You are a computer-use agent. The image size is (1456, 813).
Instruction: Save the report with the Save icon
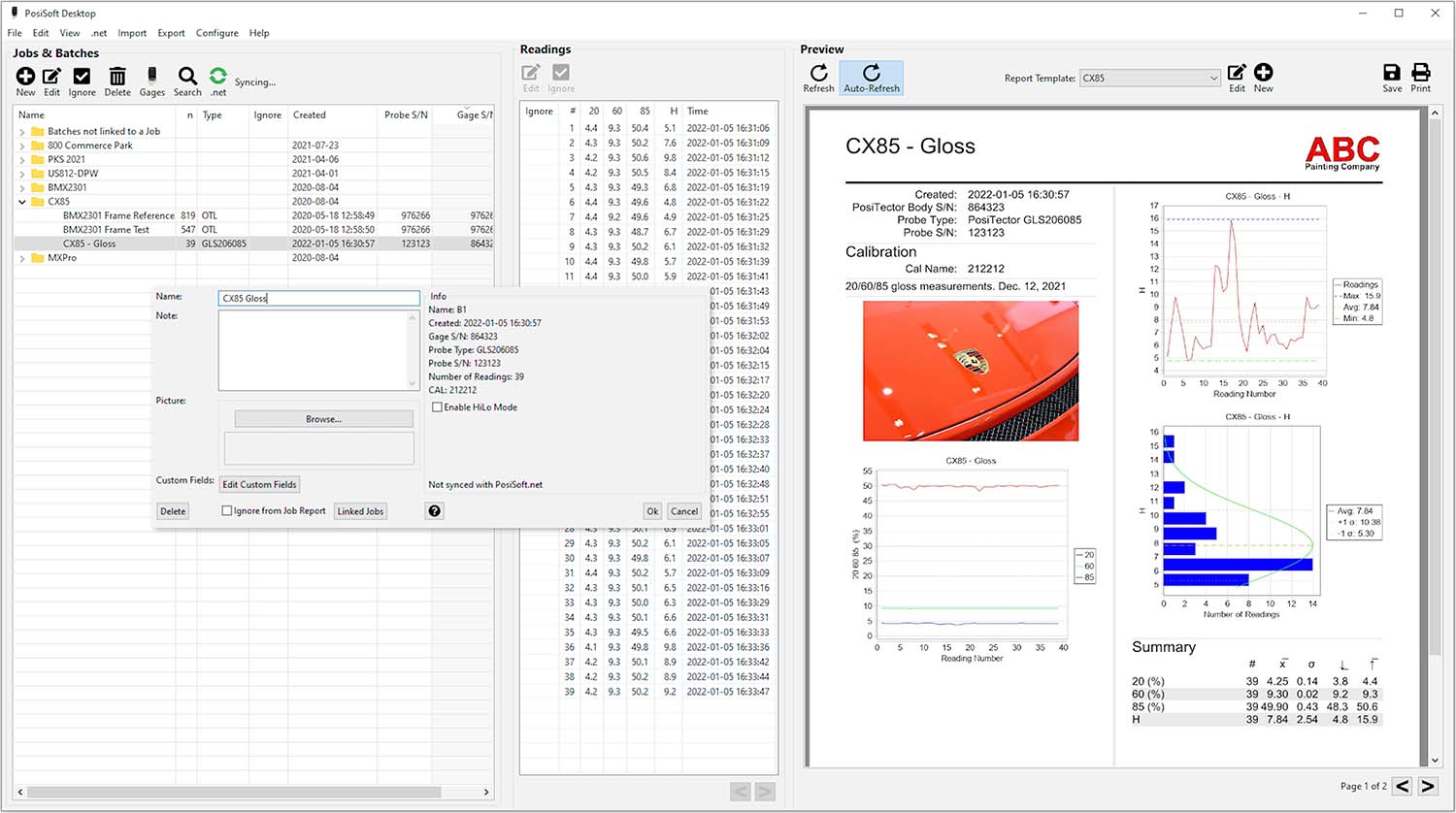(1391, 78)
